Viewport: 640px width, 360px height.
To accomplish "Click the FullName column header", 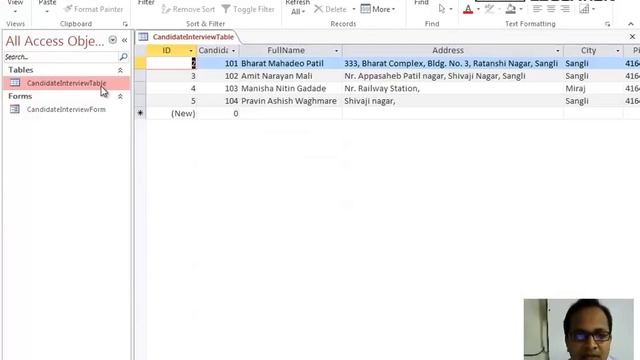I will [286, 51].
